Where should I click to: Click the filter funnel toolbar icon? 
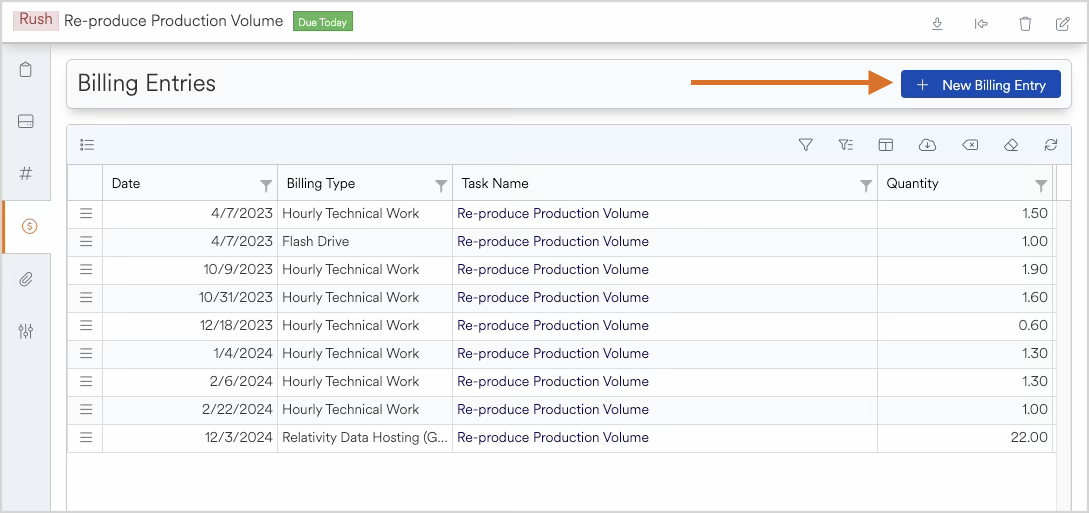coord(806,144)
